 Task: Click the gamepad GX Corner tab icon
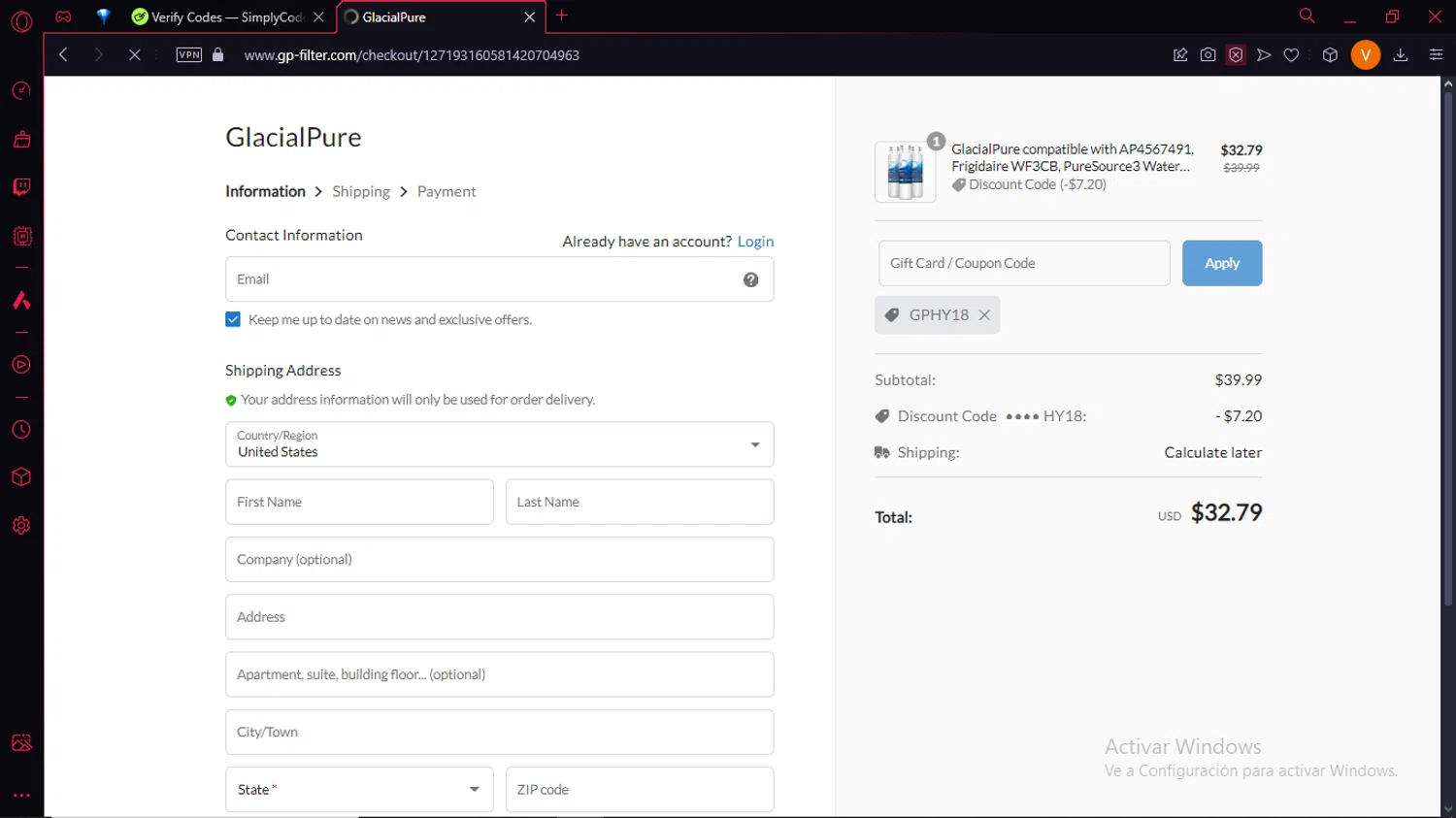click(63, 16)
